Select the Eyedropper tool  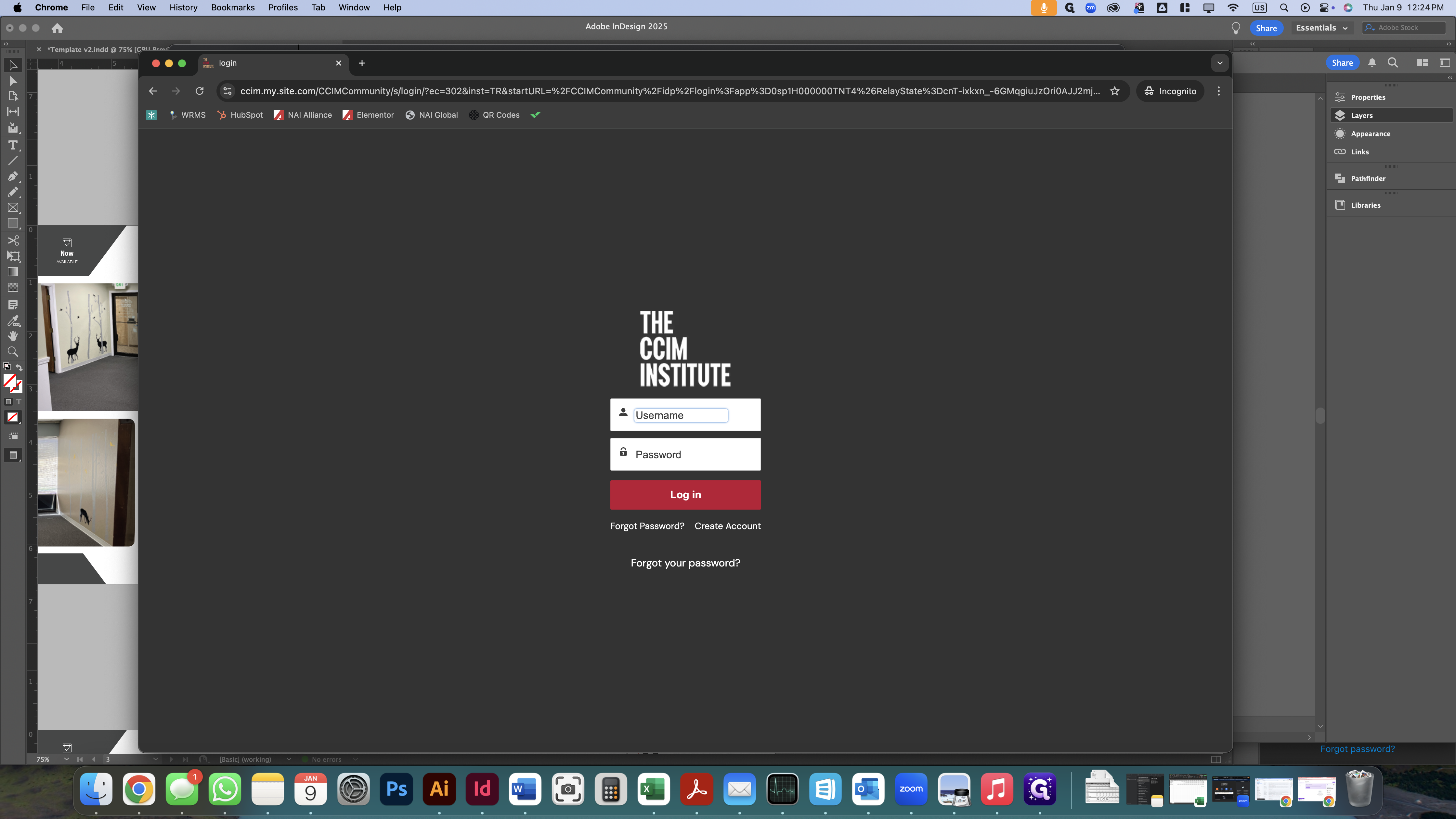point(12,321)
